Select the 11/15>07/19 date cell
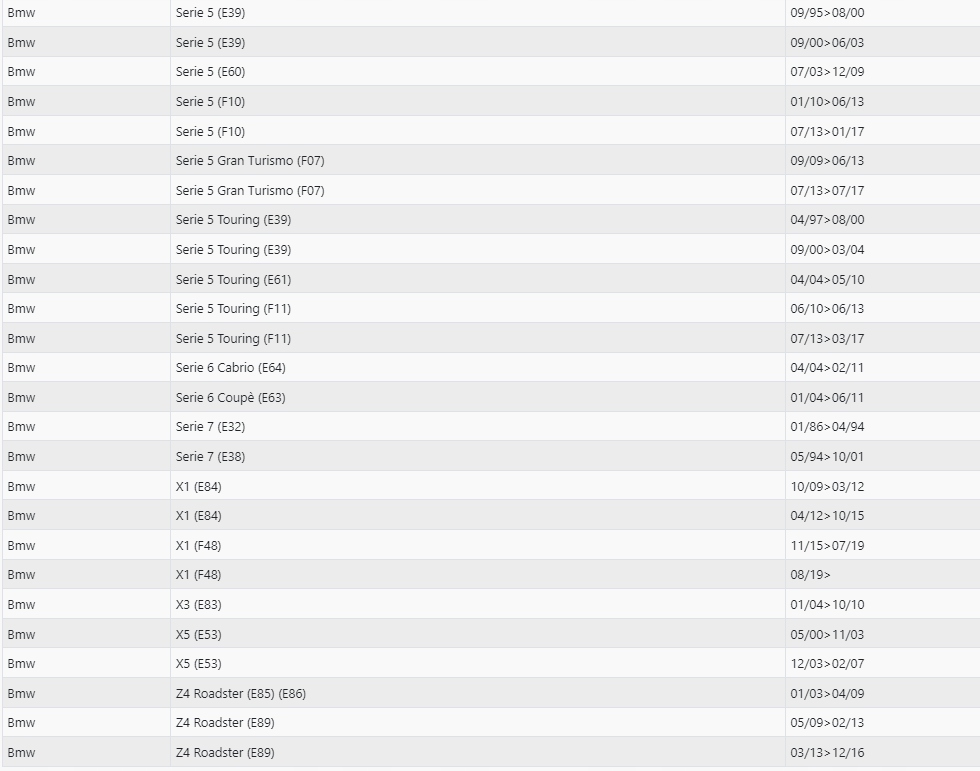Image resolution: width=980 pixels, height=771 pixels. click(x=827, y=545)
